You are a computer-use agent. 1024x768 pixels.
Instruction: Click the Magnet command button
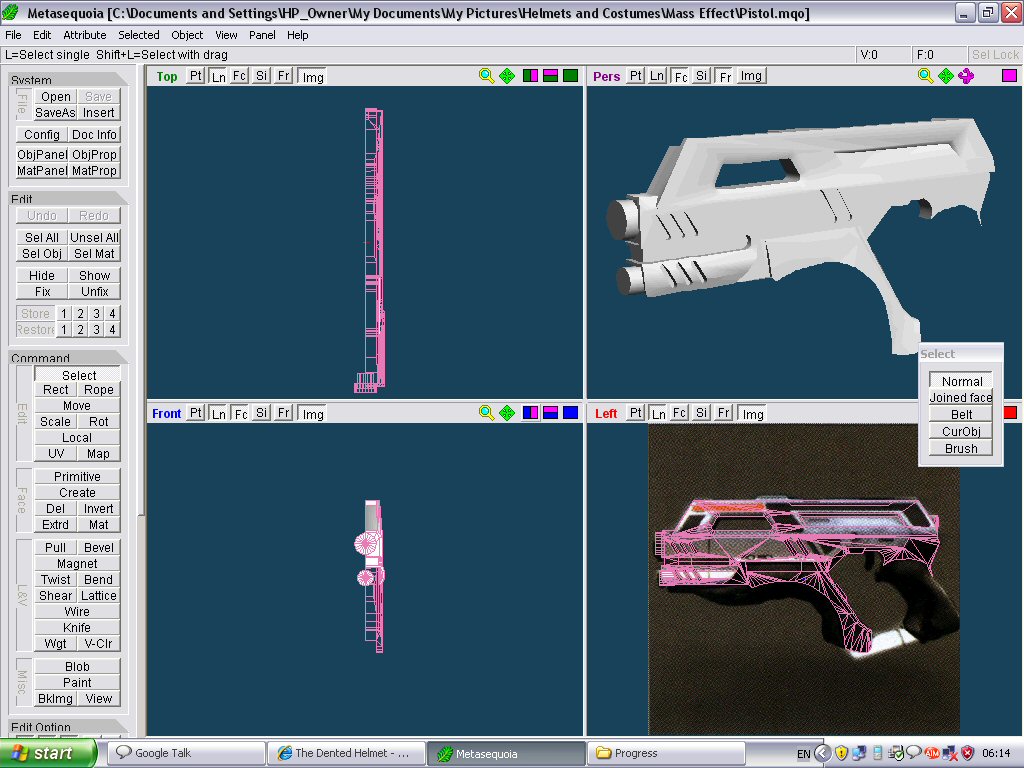(77, 563)
